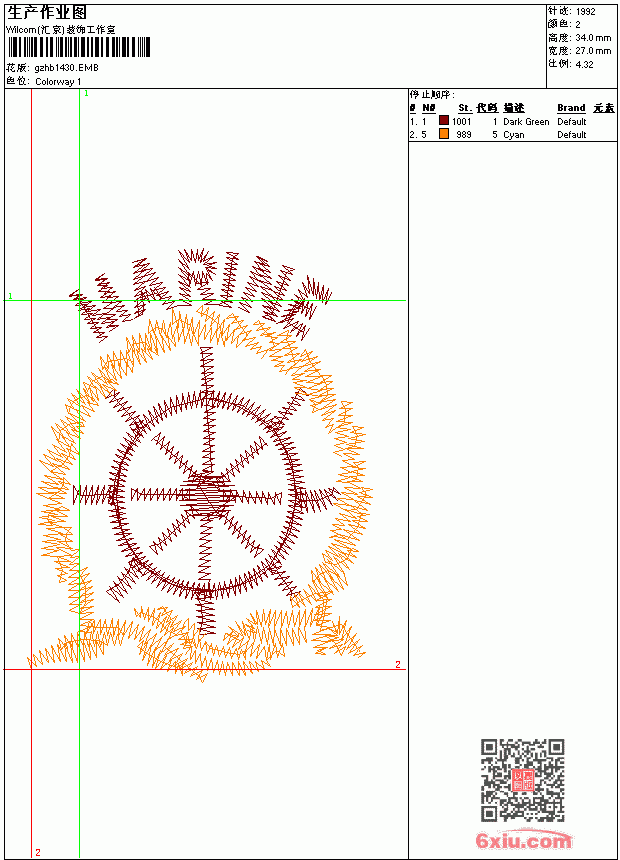Select the dark red 1001 color swatch
Image resolution: width=620 pixels, height=860 pixels.
click(444, 121)
